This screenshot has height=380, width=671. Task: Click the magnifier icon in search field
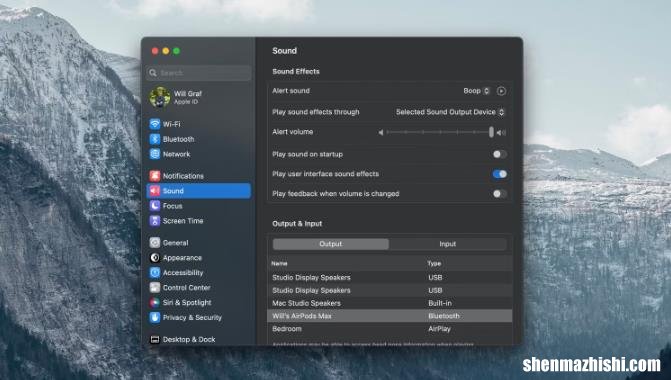click(153, 73)
